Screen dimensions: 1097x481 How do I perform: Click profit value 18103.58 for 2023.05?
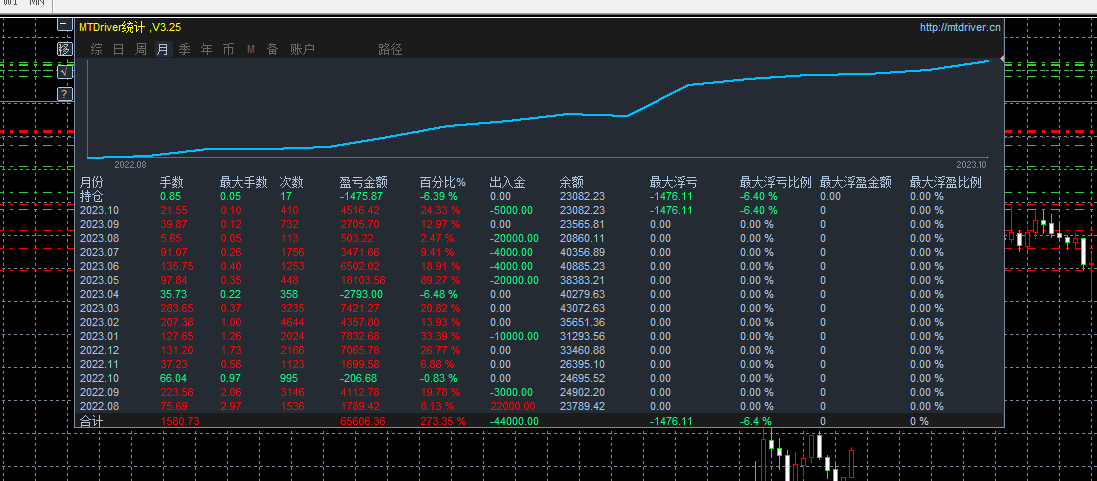click(362, 280)
